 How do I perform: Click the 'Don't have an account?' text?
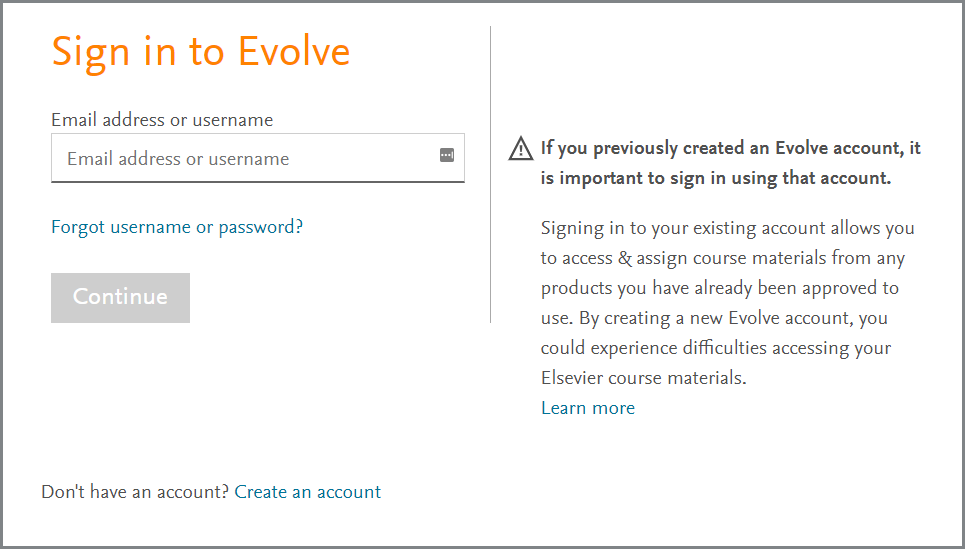point(135,492)
